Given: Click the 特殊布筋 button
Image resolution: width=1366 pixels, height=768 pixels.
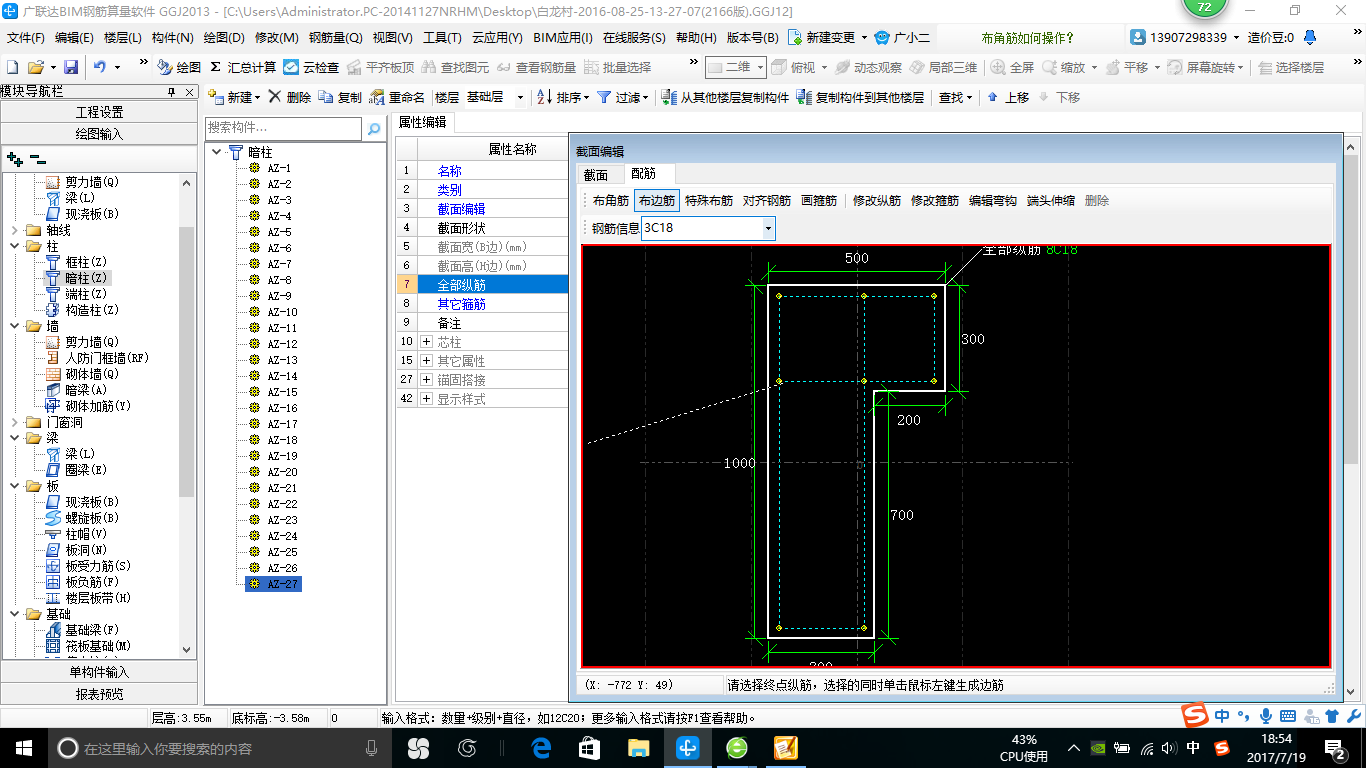Looking at the screenshot, I should pyautogui.click(x=709, y=200).
